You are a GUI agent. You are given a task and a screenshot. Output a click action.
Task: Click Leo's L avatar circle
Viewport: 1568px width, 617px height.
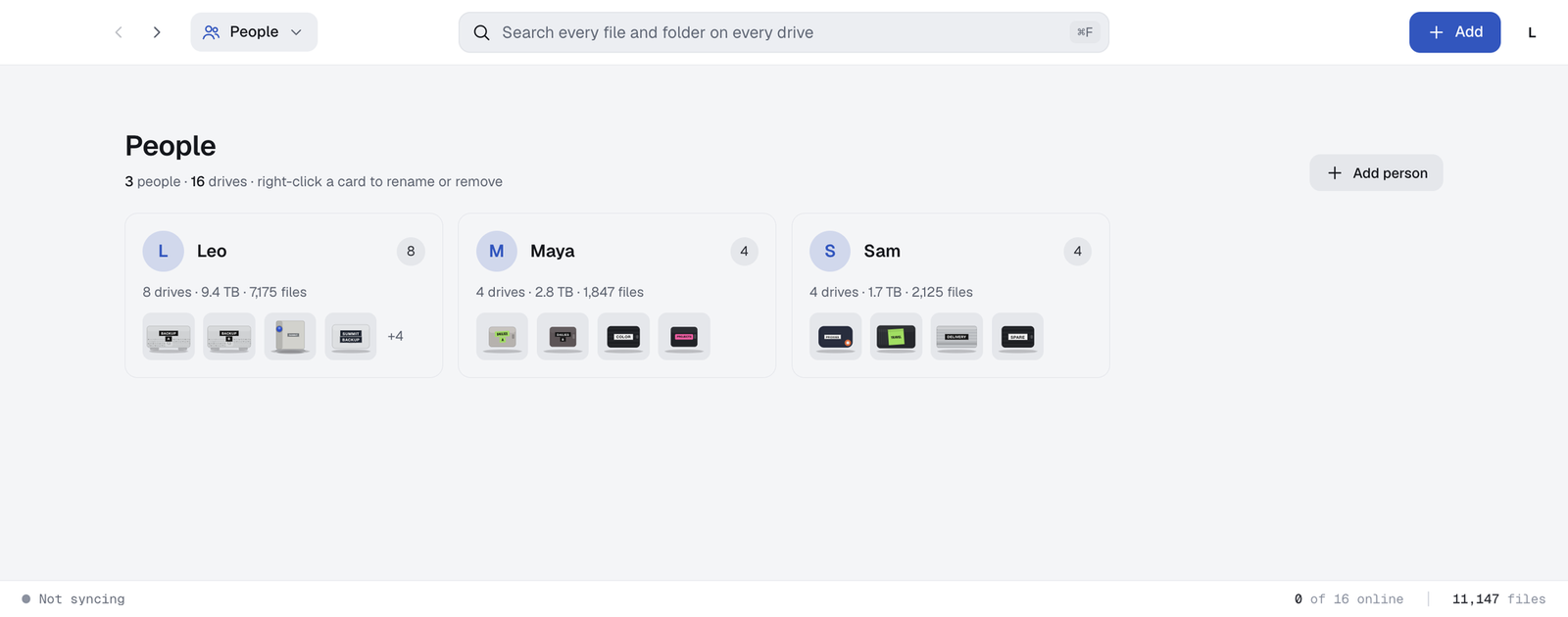point(164,251)
